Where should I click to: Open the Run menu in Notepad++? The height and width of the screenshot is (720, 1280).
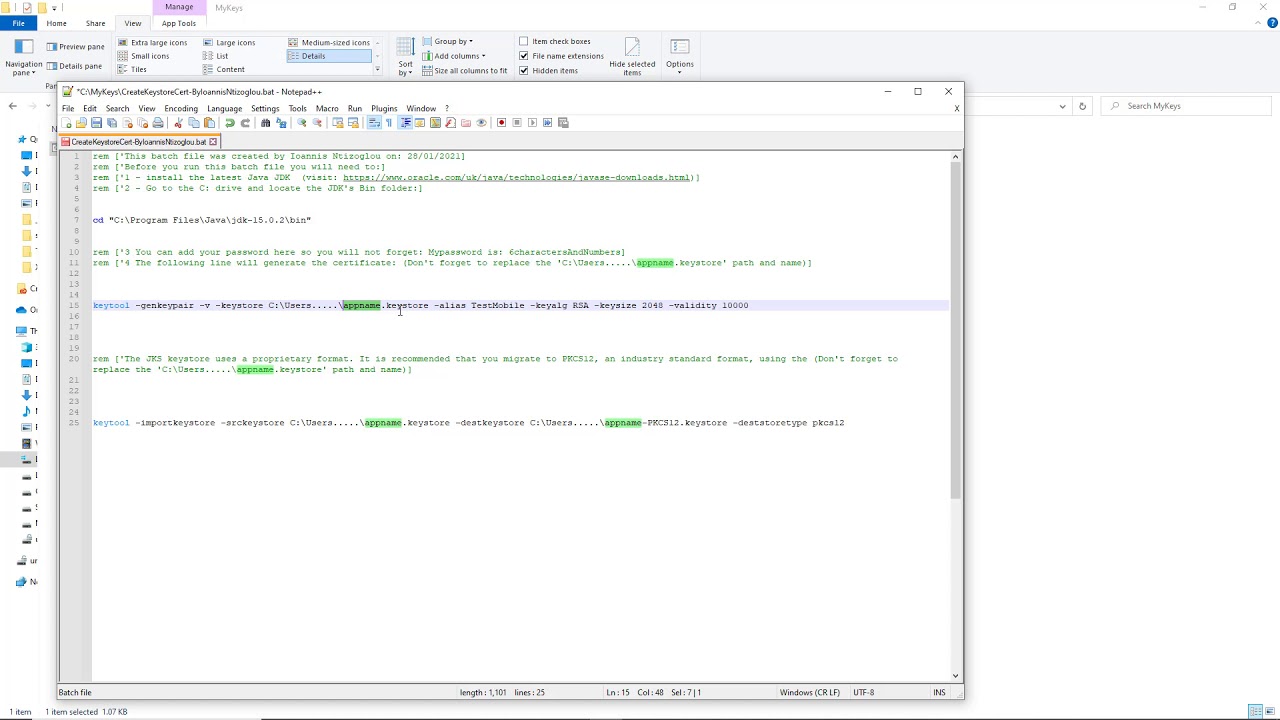click(355, 108)
